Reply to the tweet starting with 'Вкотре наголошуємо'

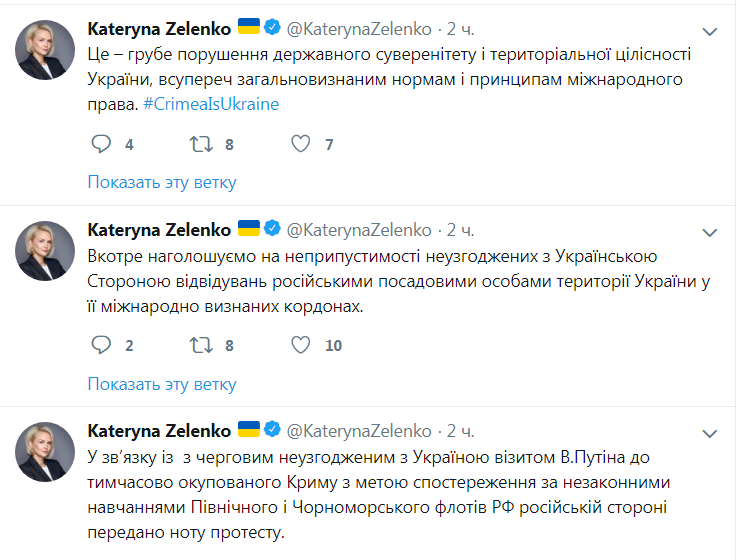[x=100, y=345]
